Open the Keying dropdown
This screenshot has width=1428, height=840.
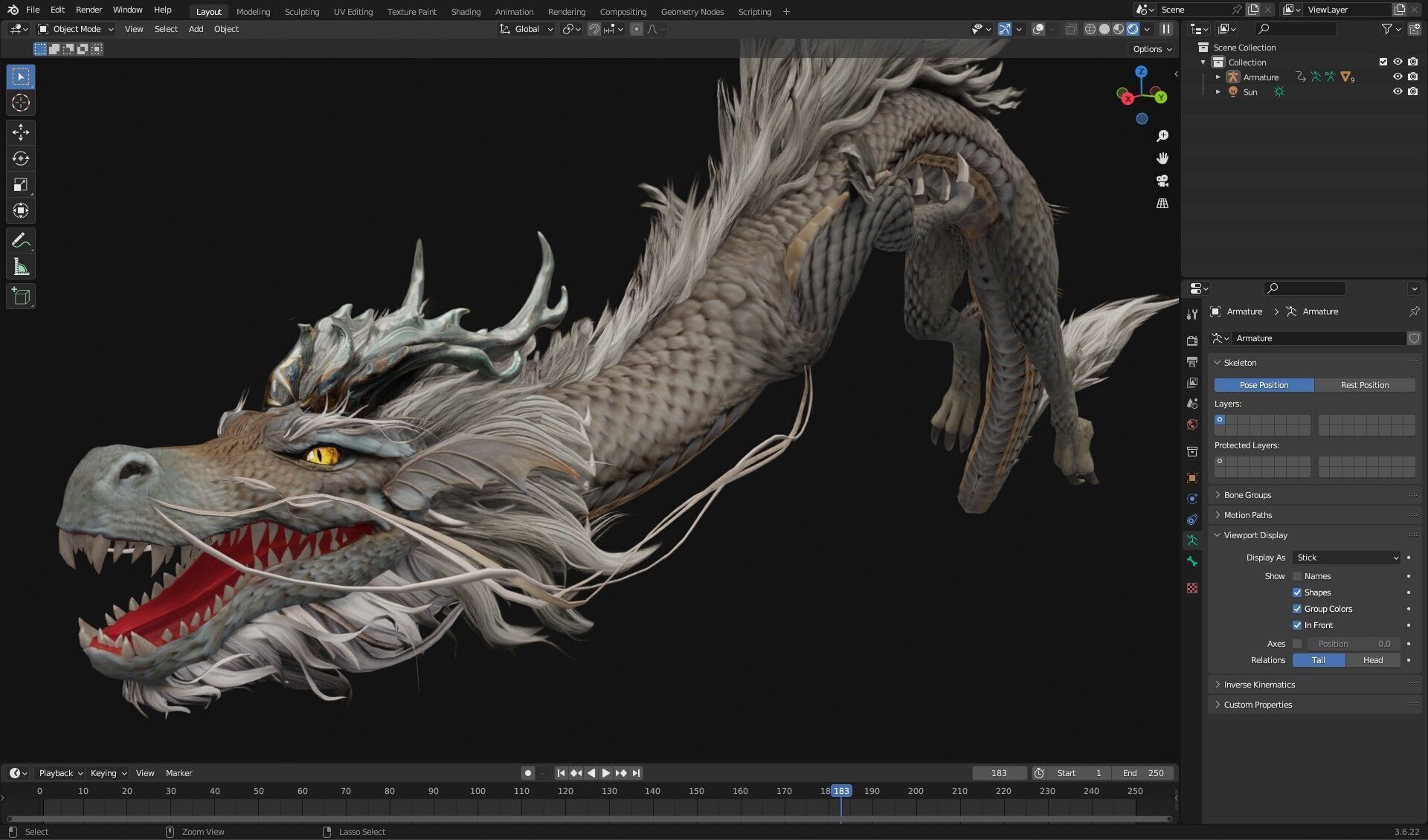(108, 773)
